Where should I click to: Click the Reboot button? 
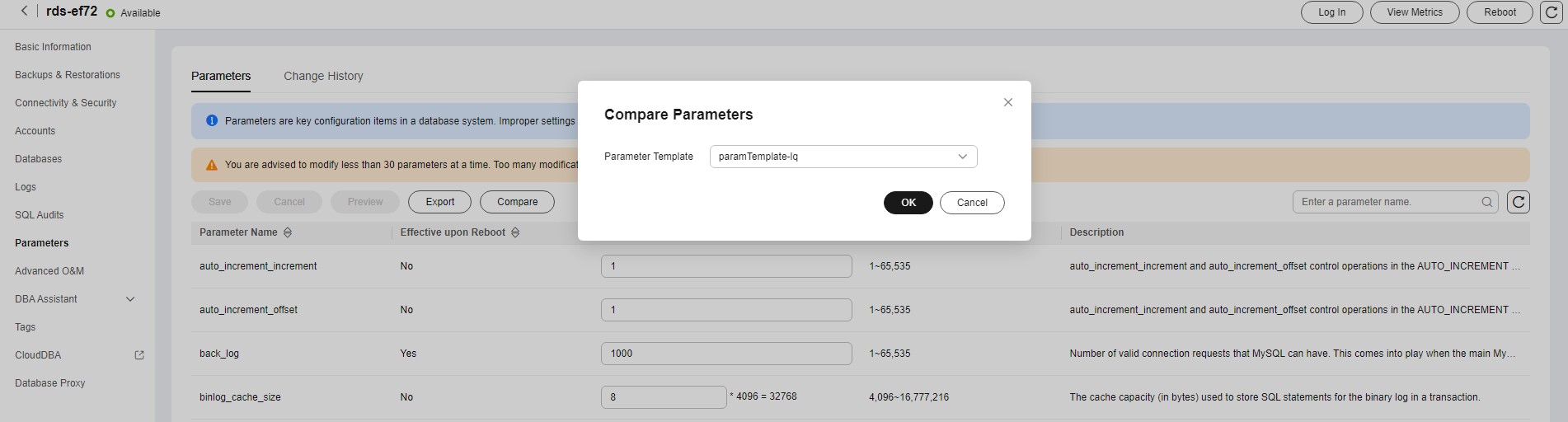[1500, 12]
